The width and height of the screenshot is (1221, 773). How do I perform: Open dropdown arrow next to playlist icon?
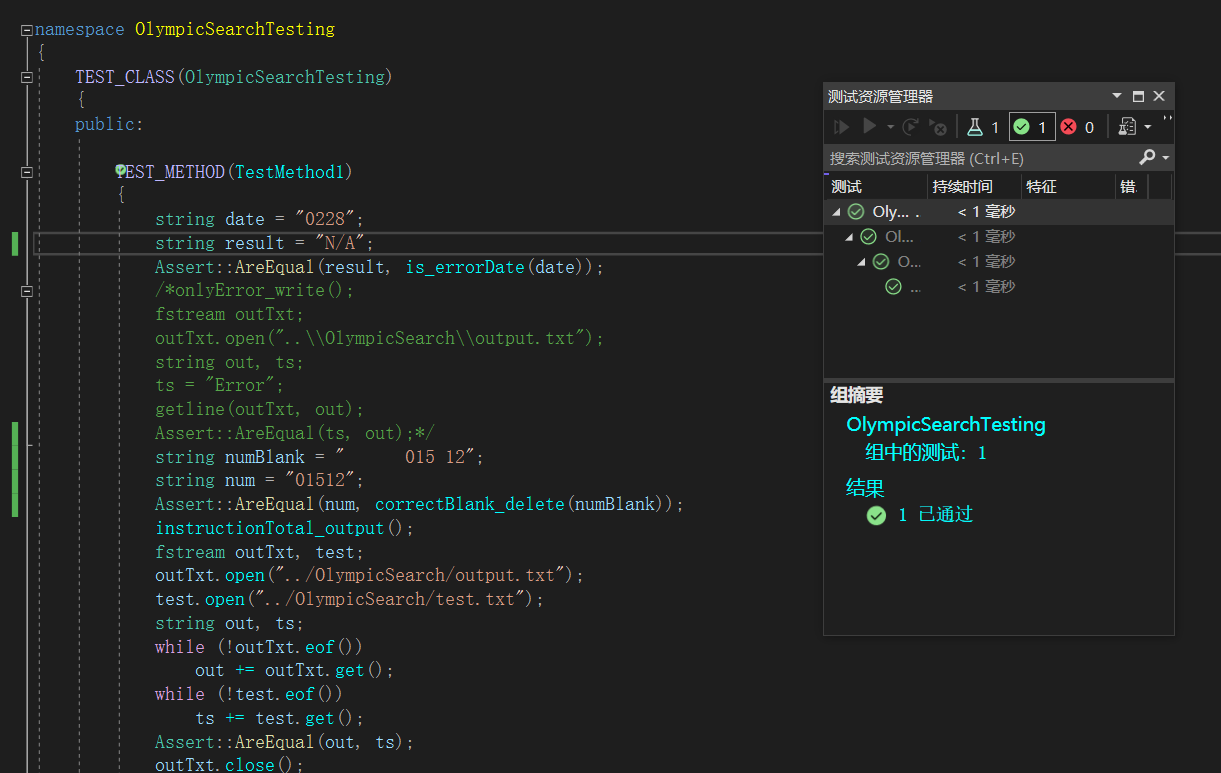1147,127
